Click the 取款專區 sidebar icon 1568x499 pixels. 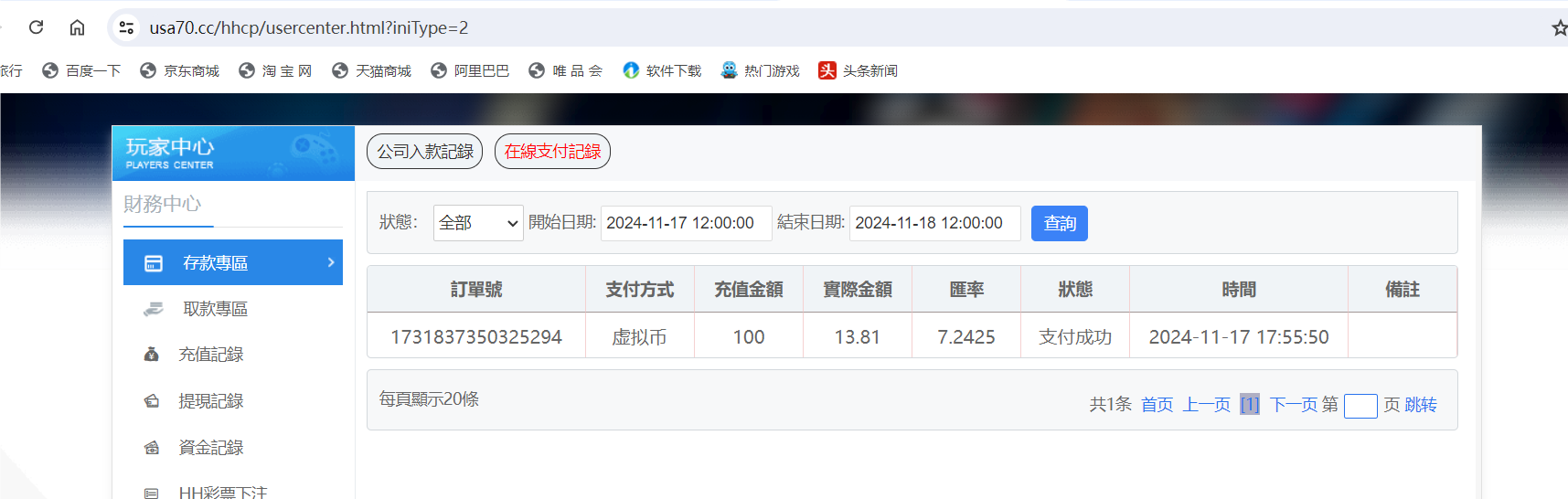pos(154,309)
